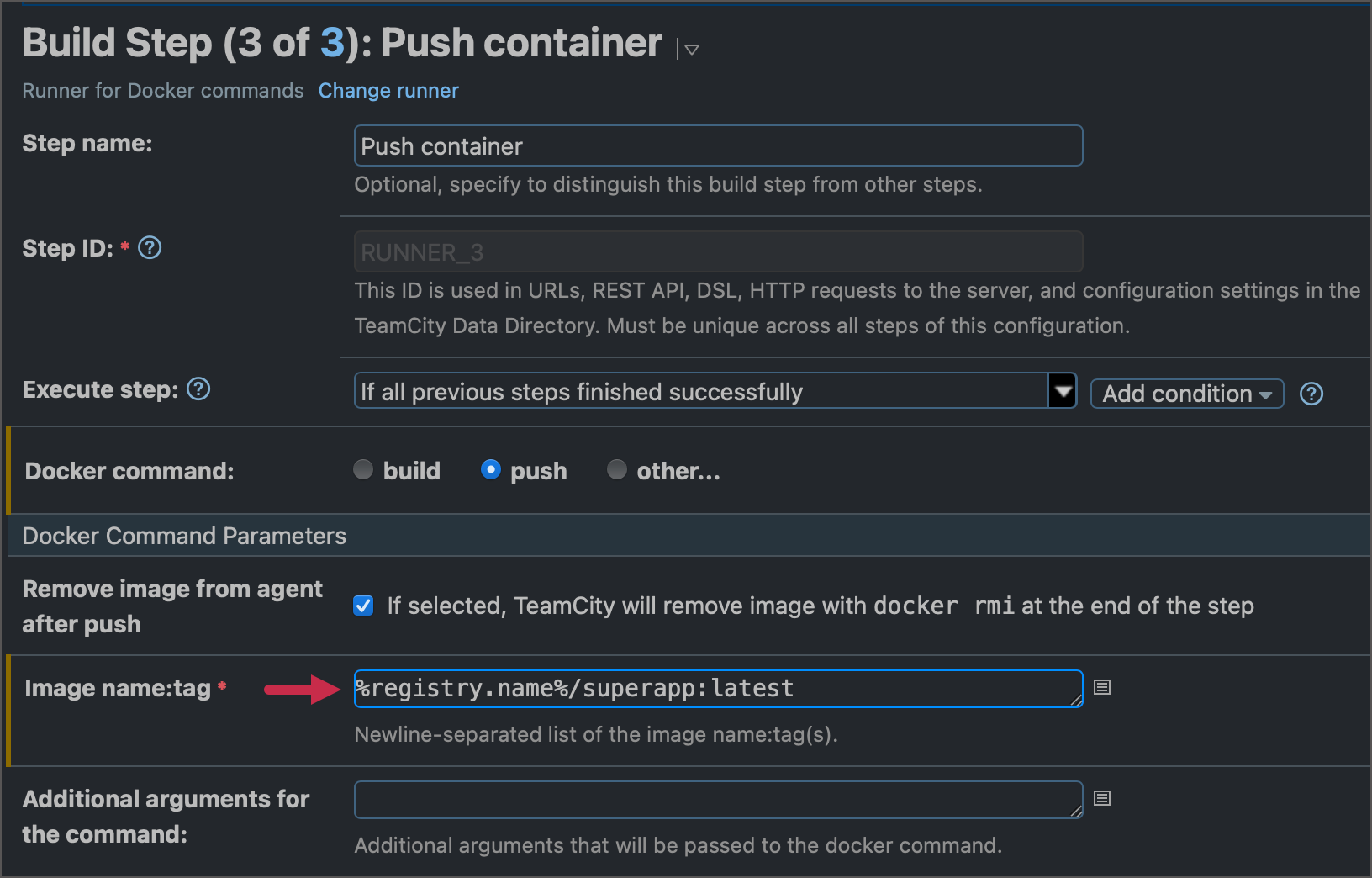Screen dimensions: 1372x878
Task: Click the Change runner link
Action: click(x=388, y=90)
